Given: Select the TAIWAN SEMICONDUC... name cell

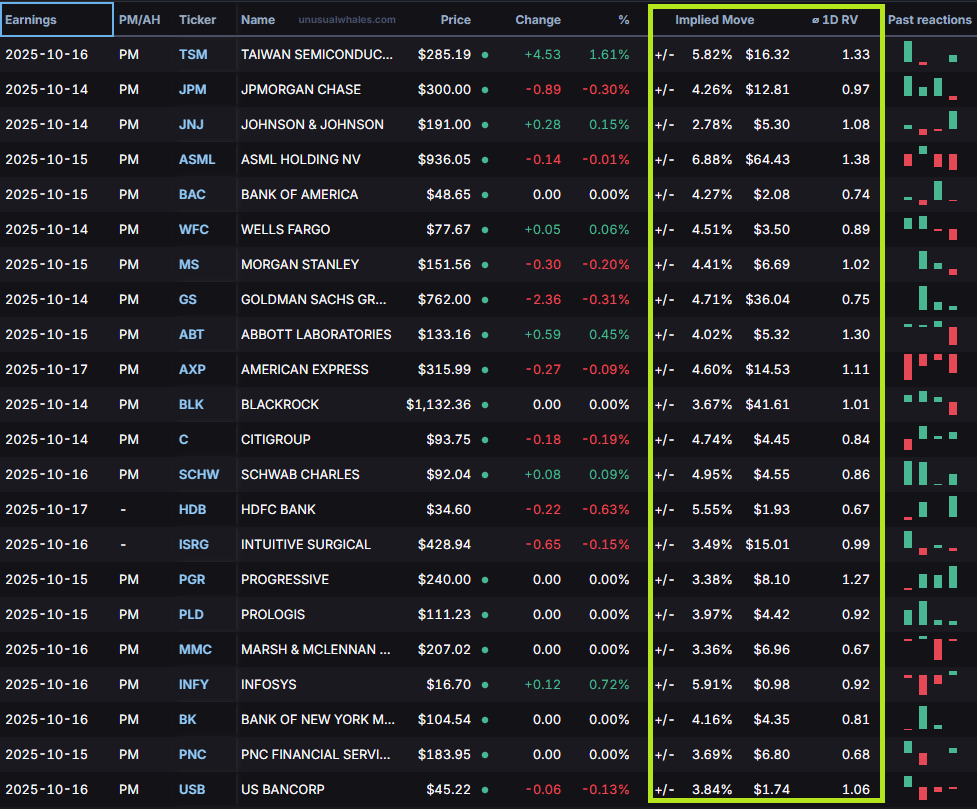Looking at the screenshot, I should pyautogui.click(x=317, y=54).
